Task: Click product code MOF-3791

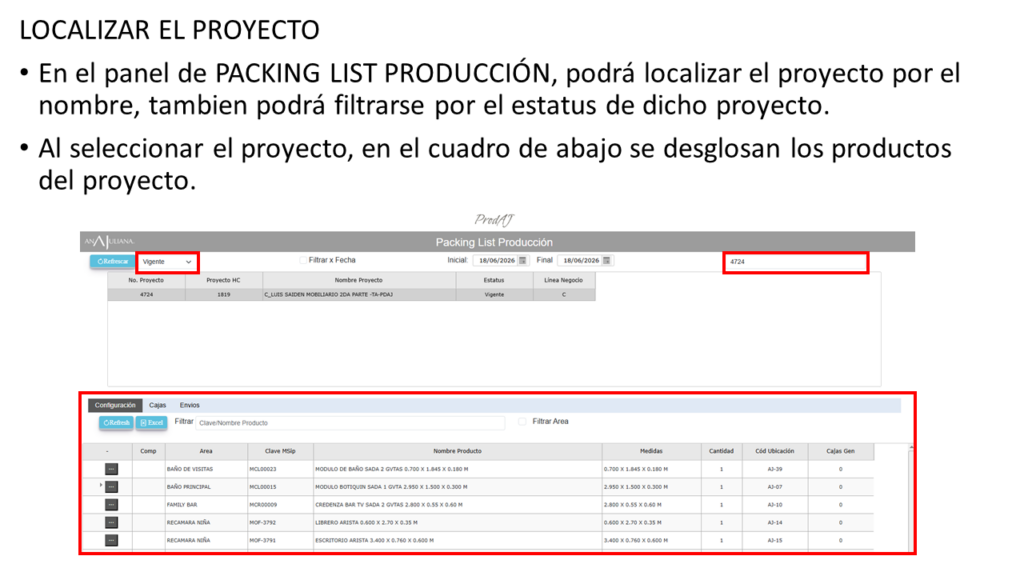Action: (x=263, y=541)
